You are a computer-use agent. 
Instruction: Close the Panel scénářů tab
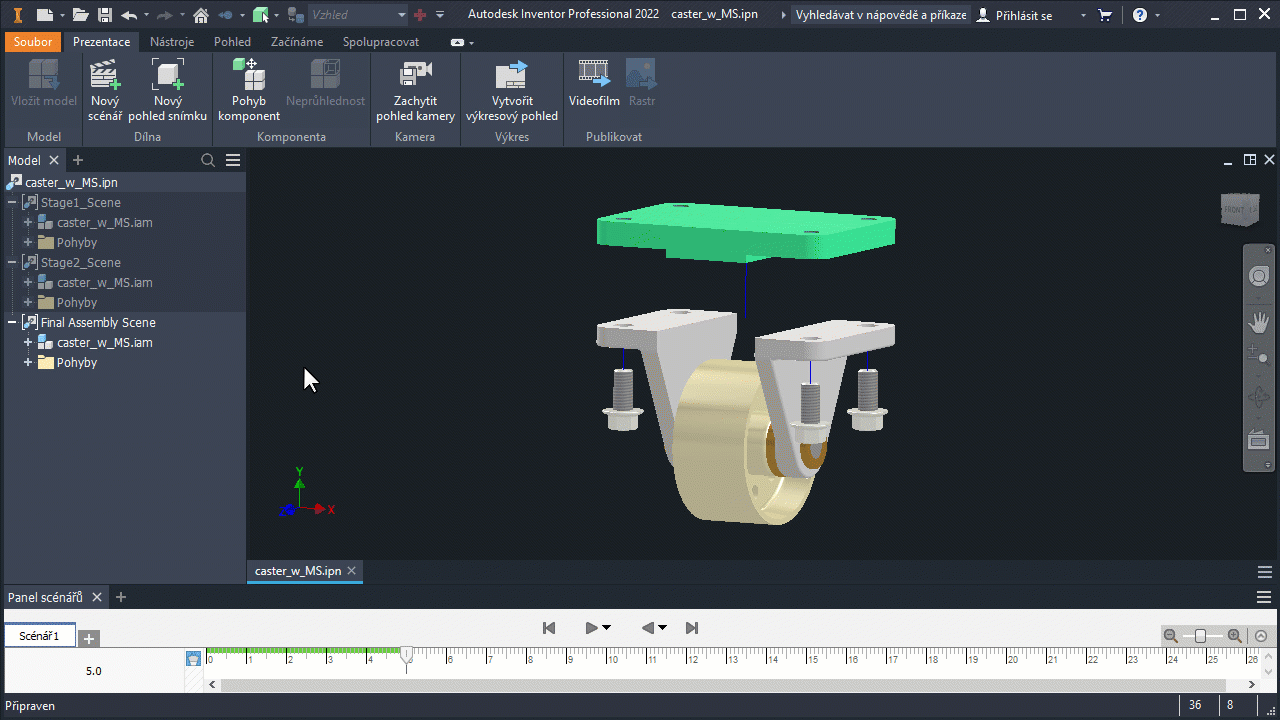(97, 597)
